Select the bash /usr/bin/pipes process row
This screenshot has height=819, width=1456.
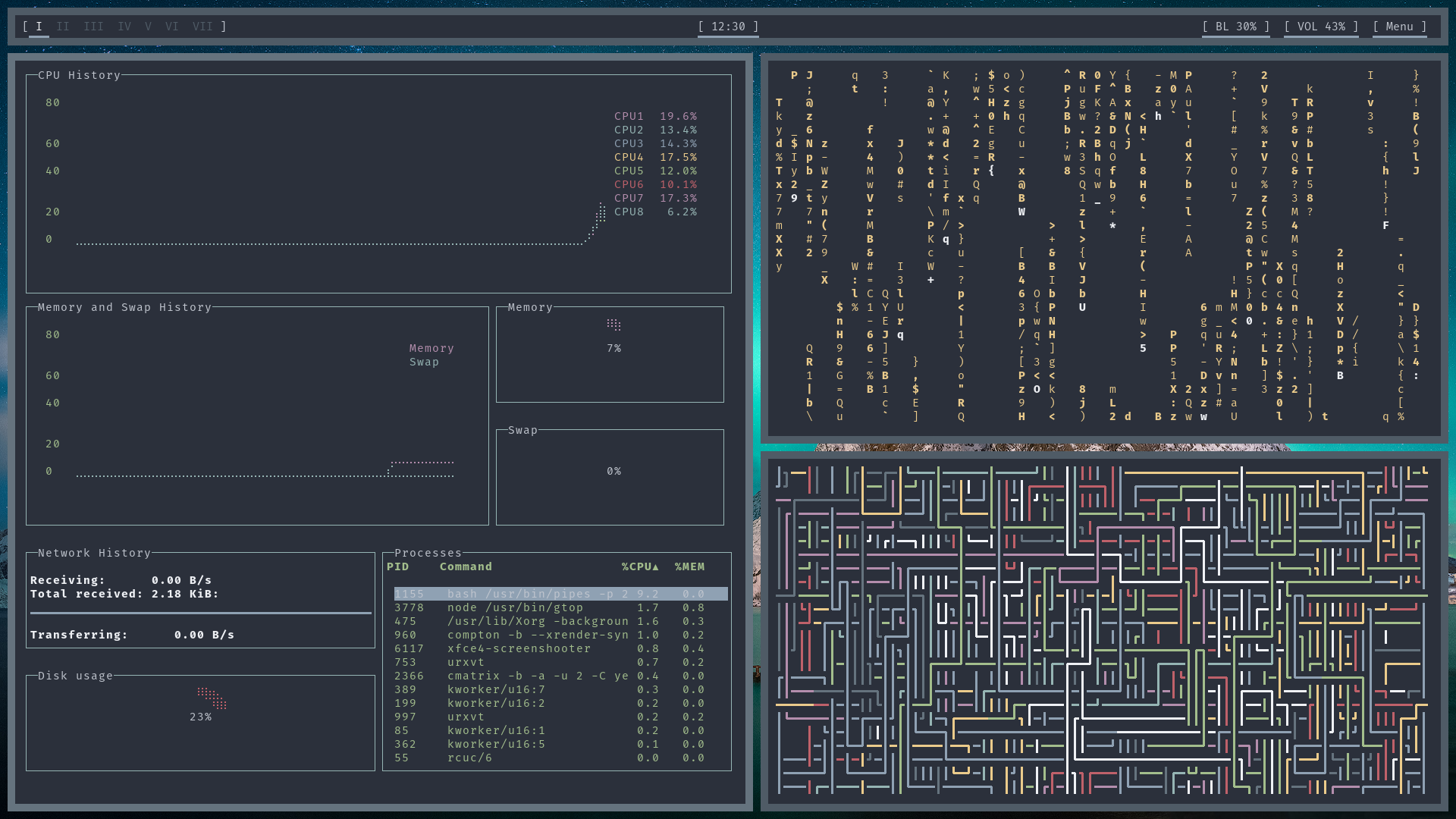click(x=560, y=594)
